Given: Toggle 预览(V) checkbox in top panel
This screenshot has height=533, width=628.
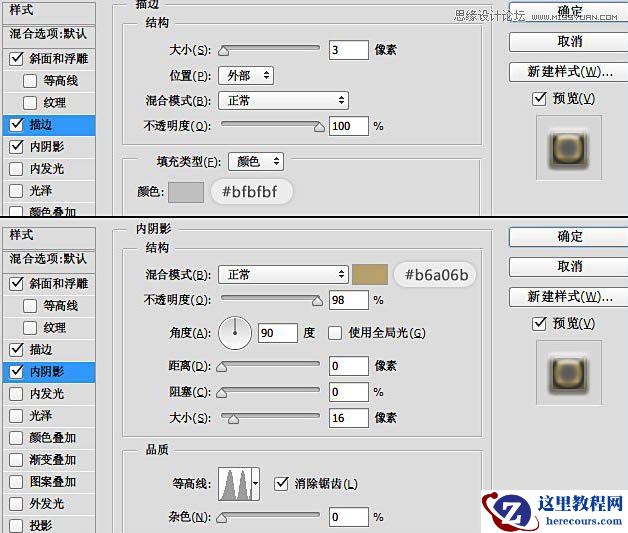Looking at the screenshot, I should point(539,99).
